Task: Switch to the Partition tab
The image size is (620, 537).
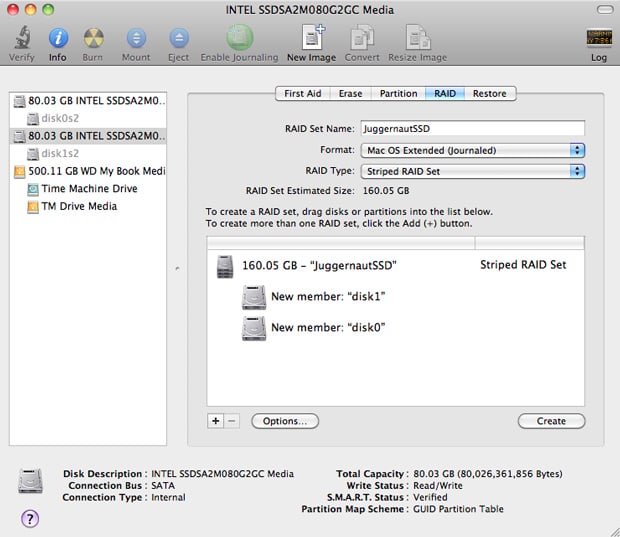Action: click(398, 94)
